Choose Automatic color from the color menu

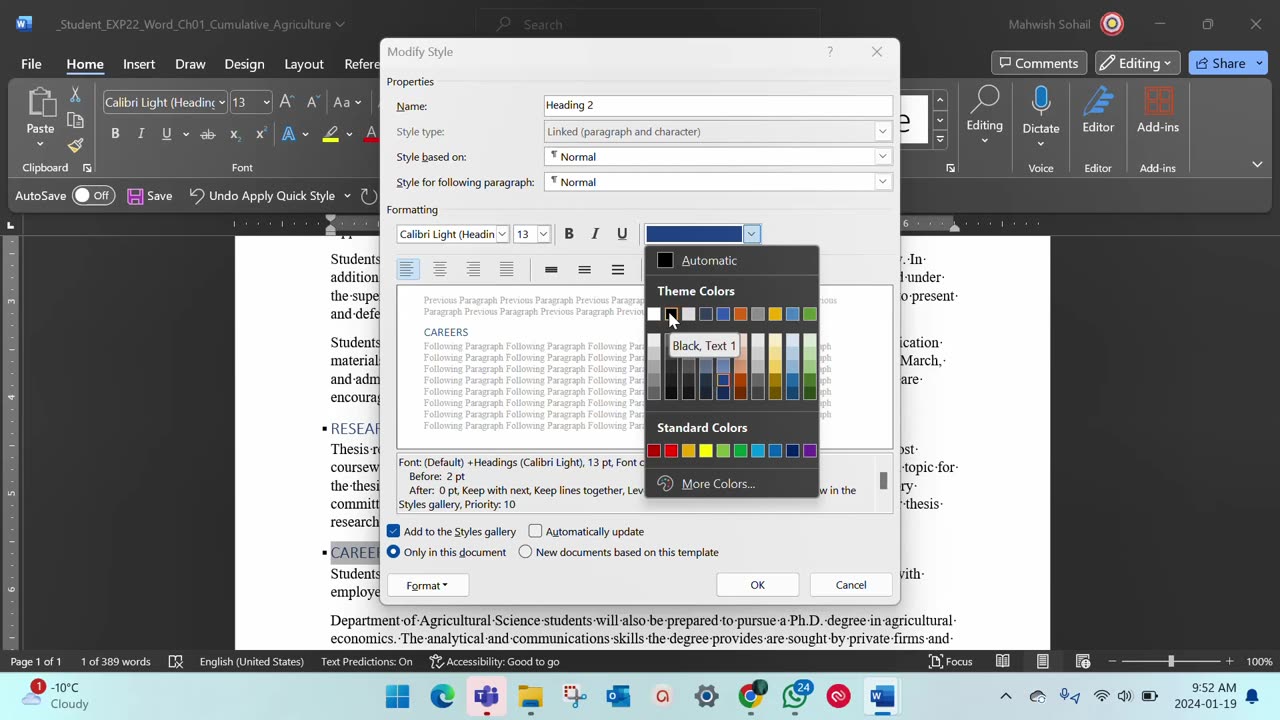click(x=708, y=261)
